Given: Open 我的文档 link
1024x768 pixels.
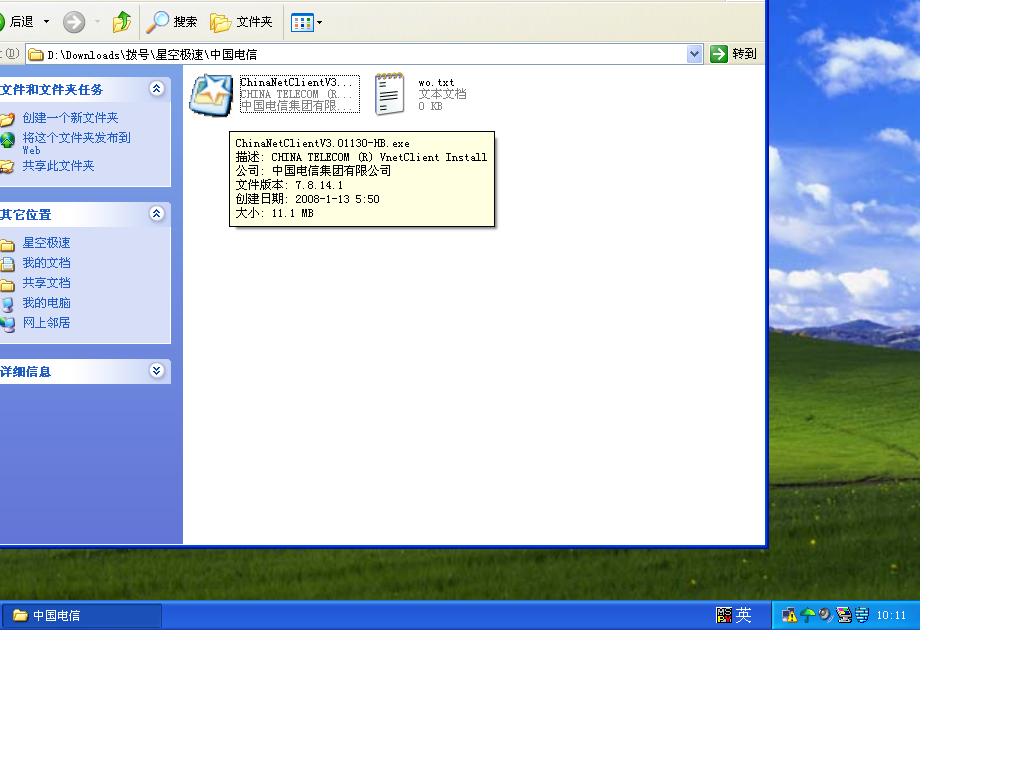Looking at the screenshot, I should [x=46, y=263].
